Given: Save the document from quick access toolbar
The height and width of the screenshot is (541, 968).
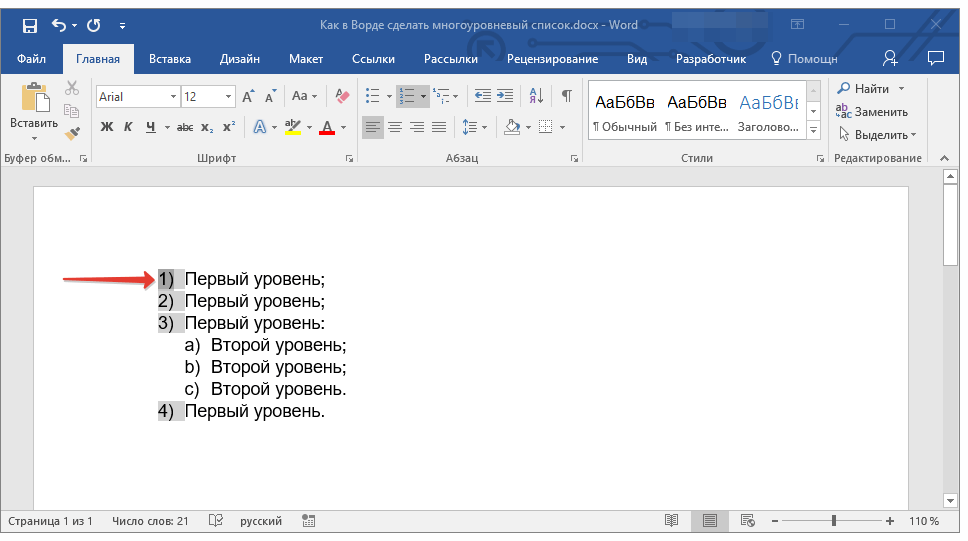Looking at the screenshot, I should tap(29, 25).
